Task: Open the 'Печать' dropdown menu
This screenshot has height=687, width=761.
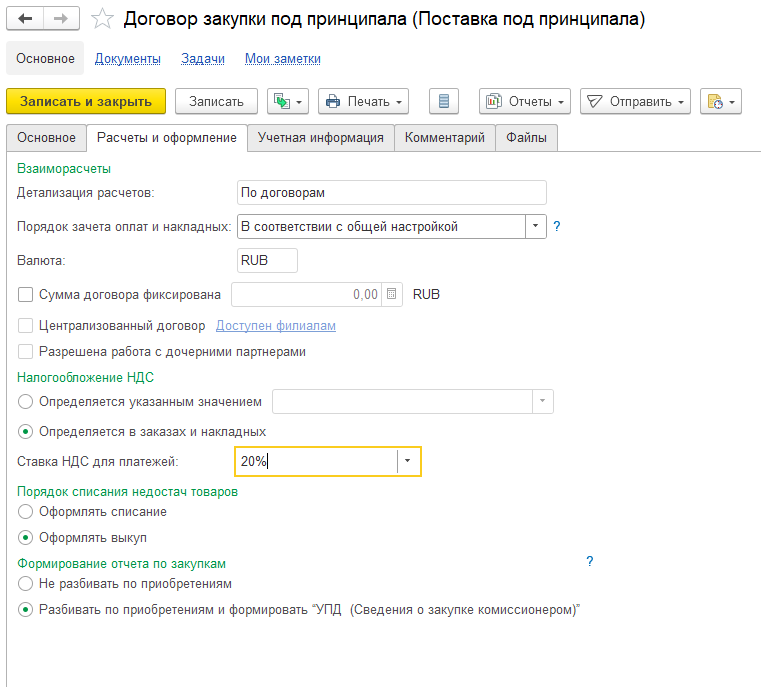Action: pyautogui.click(x=364, y=101)
